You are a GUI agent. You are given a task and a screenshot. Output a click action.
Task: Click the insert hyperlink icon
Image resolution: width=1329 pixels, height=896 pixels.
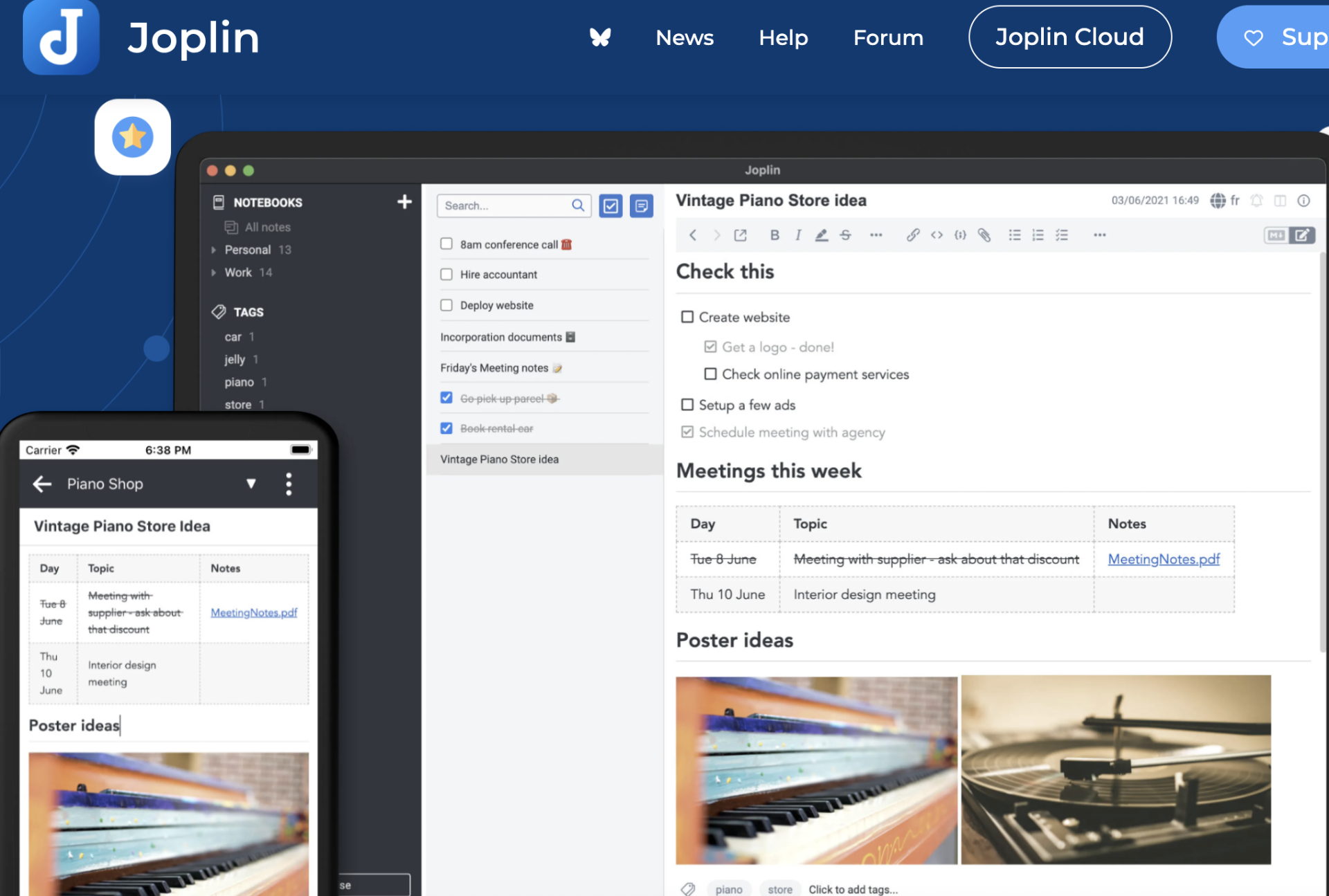pos(913,235)
